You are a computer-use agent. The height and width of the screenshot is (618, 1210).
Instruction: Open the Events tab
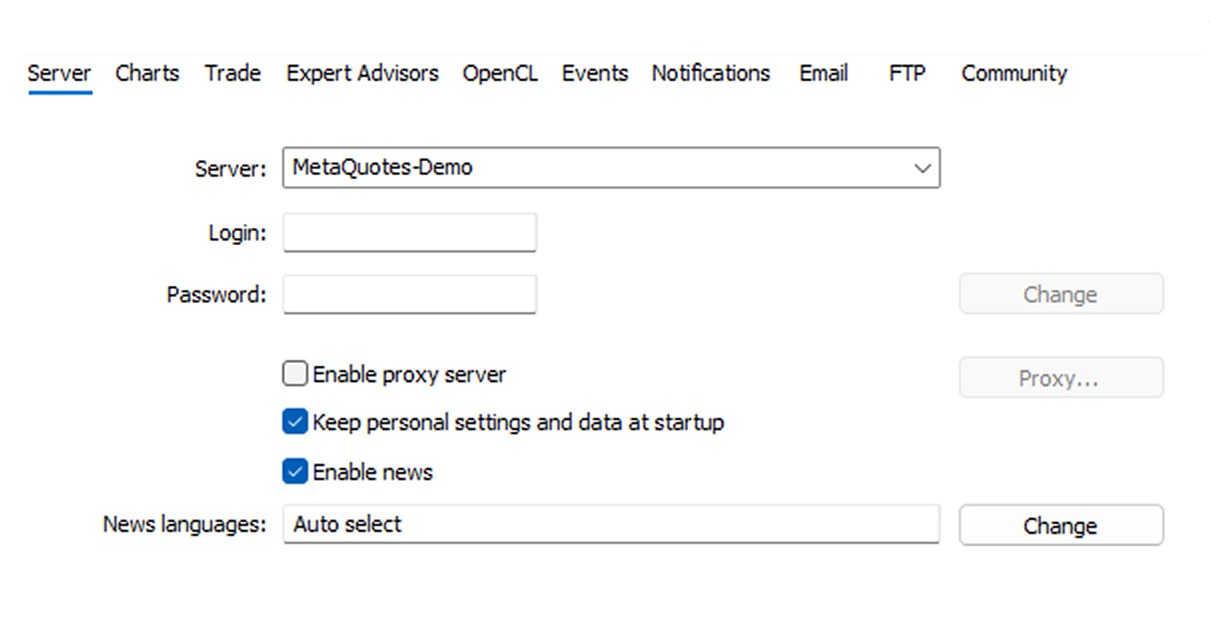(x=595, y=73)
